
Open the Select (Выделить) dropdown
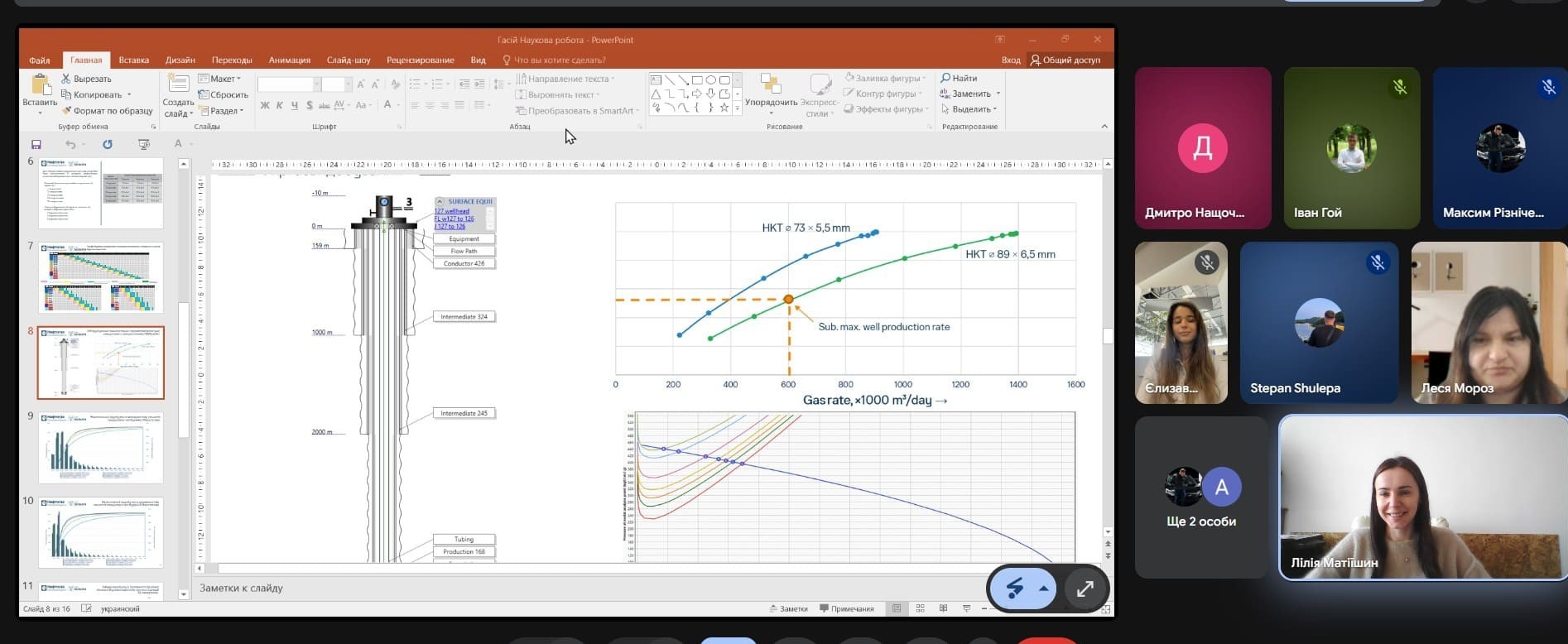click(x=970, y=109)
